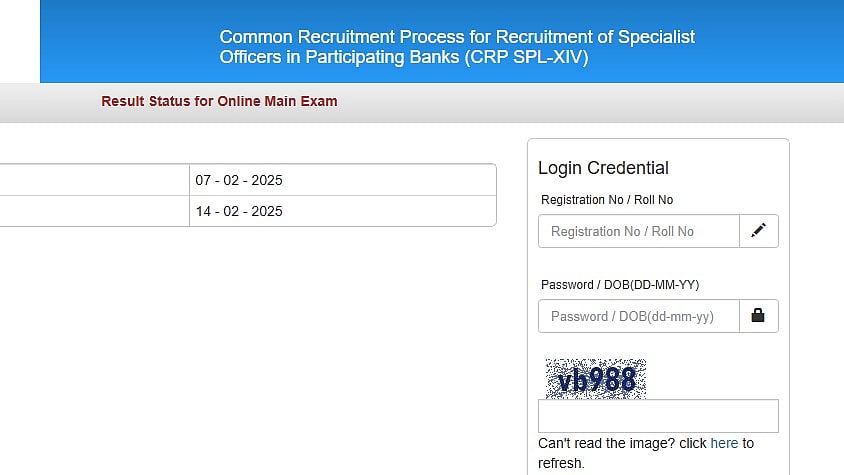Click the 'Login Credential' panel heading

tap(603, 168)
